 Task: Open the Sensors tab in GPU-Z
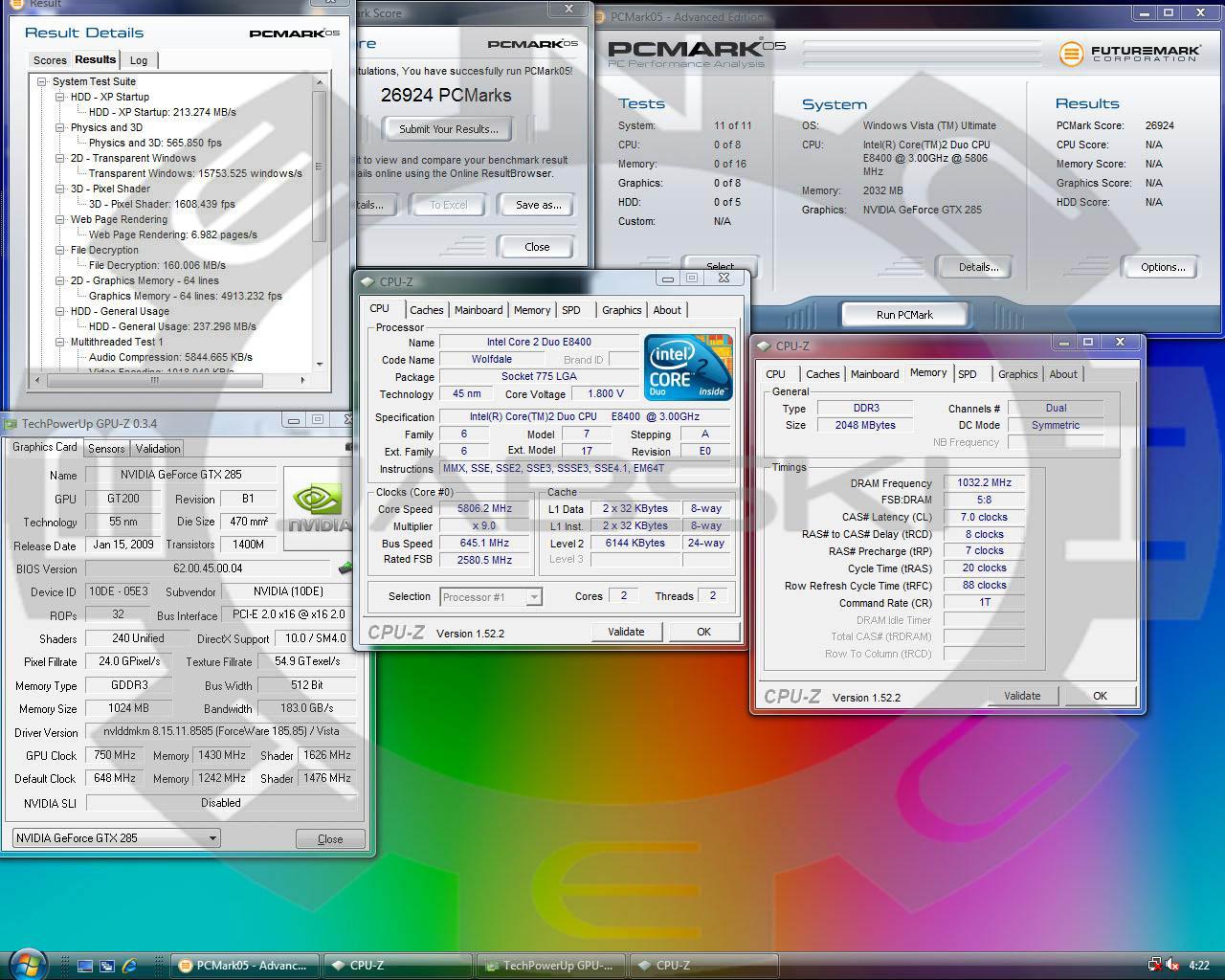coord(106,448)
